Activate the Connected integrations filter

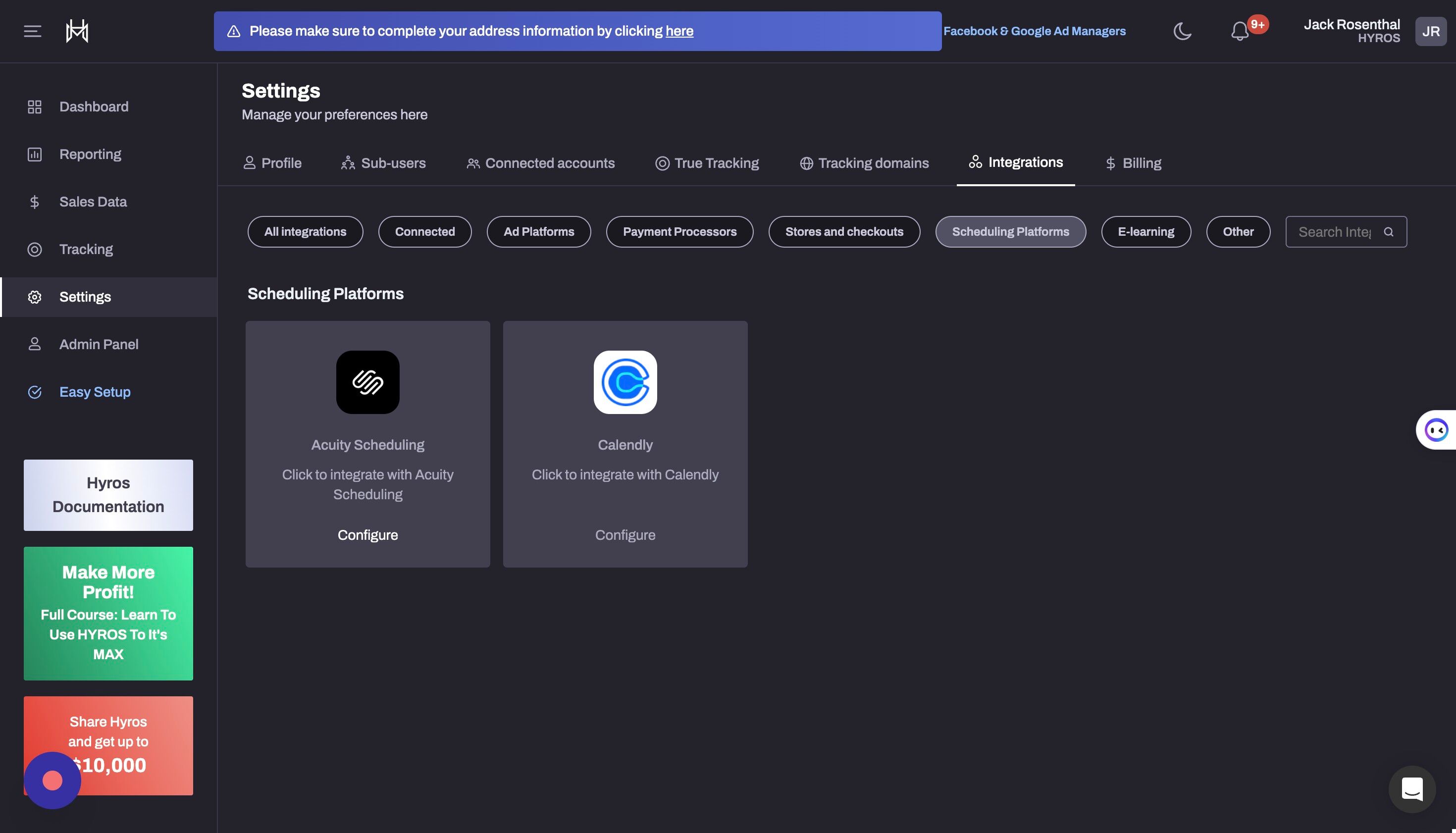point(424,231)
